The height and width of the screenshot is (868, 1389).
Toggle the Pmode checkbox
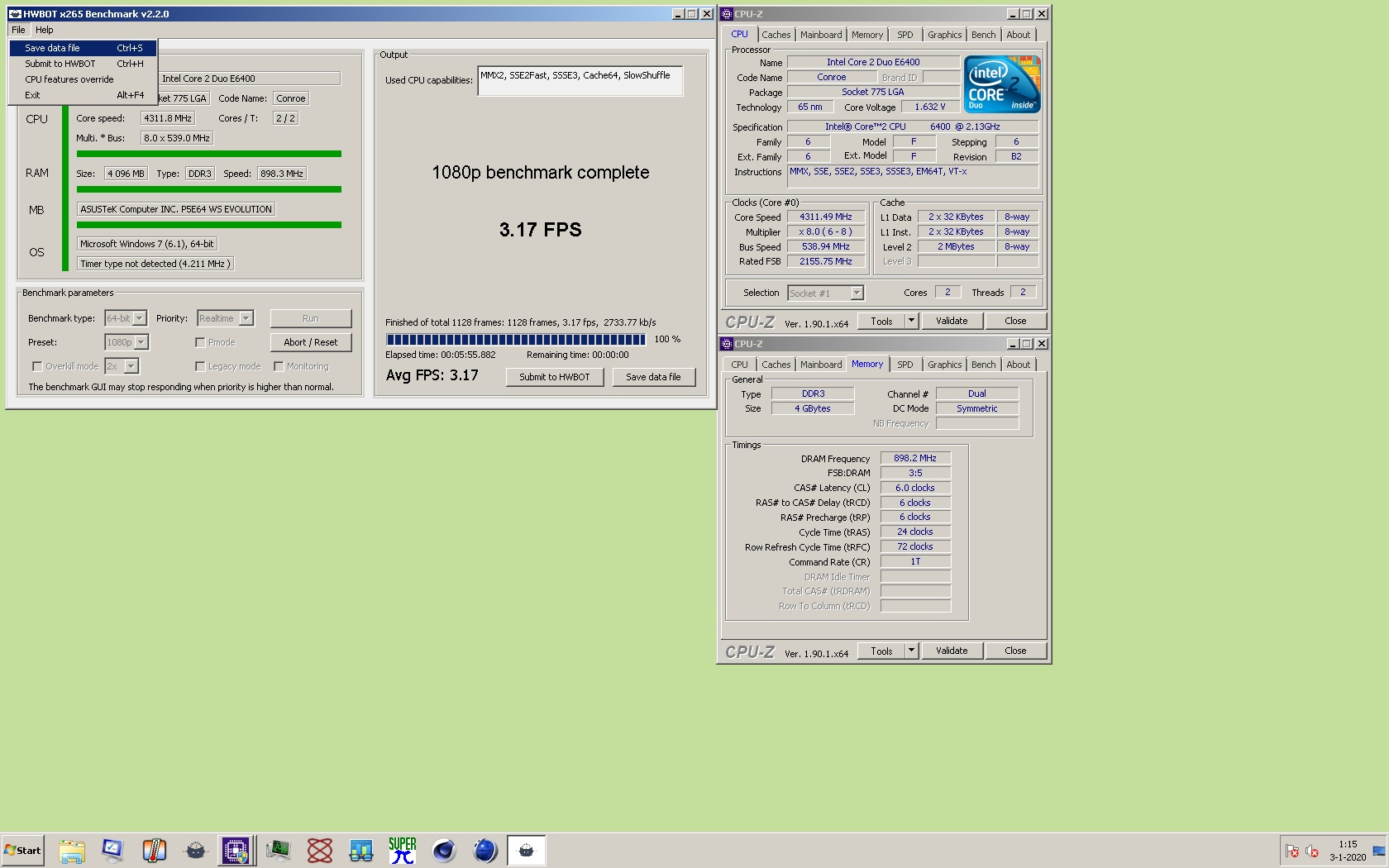coord(200,342)
